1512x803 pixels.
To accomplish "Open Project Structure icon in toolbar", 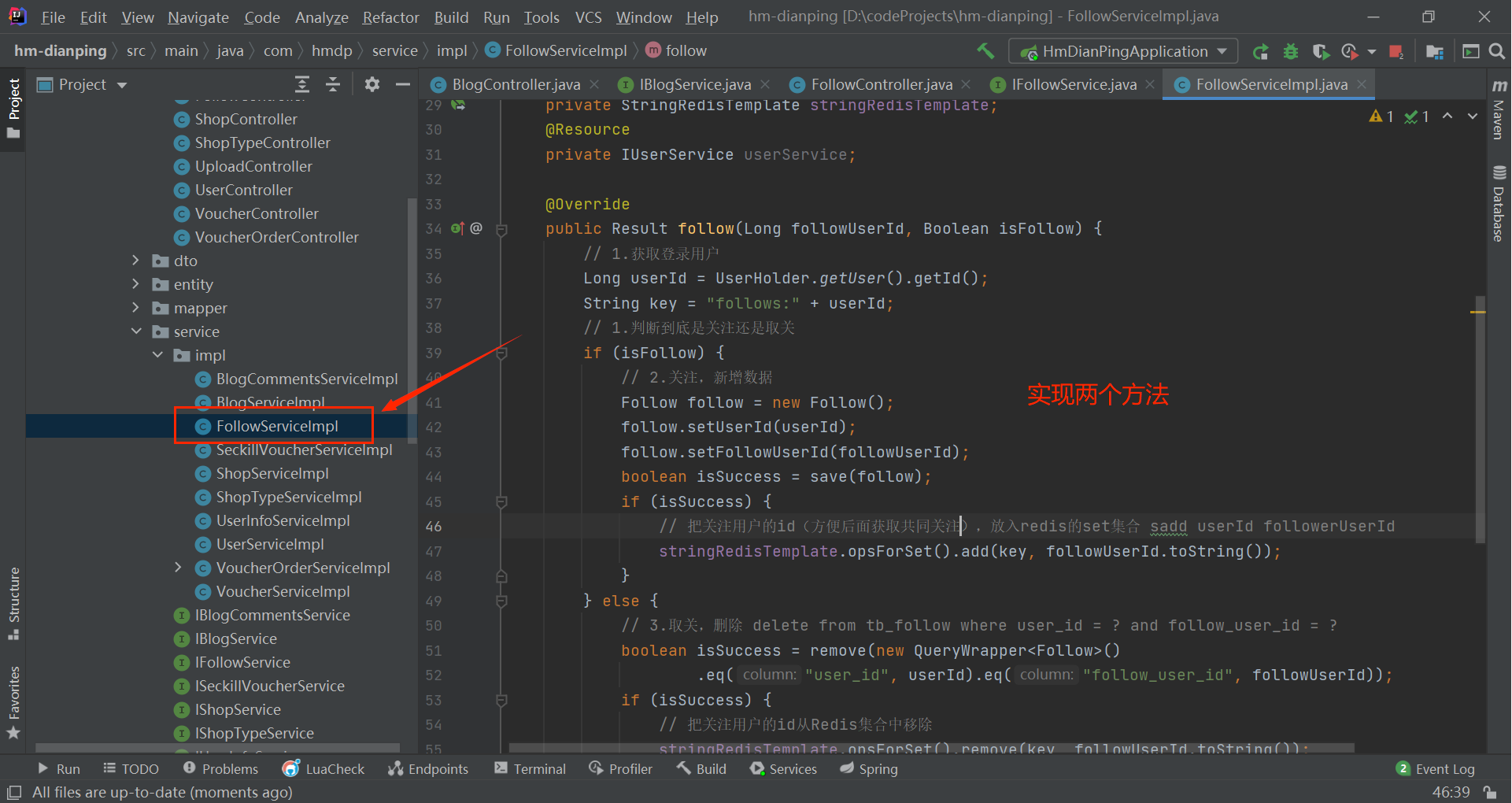I will tap(1435, 51).
